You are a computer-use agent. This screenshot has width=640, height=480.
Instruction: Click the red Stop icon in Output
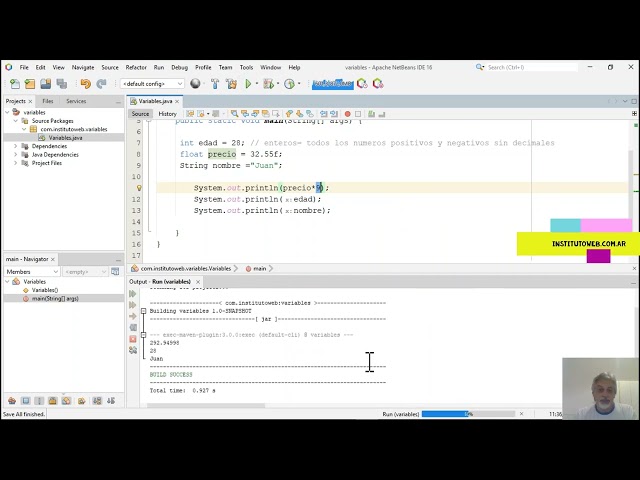[x=133, y=339]
